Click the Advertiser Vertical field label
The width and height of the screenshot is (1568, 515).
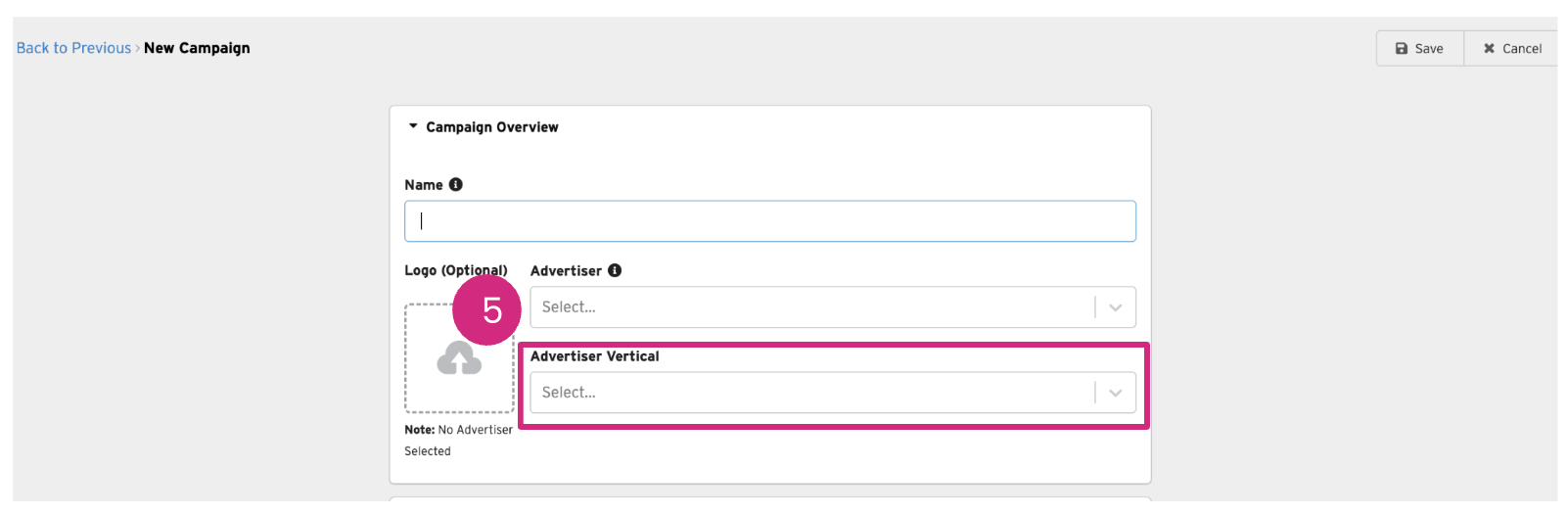coord(594,356)
